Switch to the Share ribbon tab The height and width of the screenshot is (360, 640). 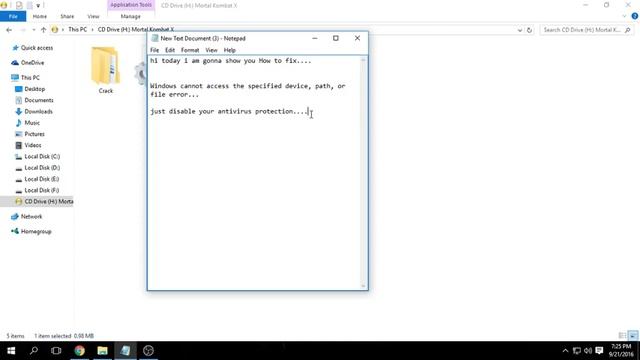[67, 16]
